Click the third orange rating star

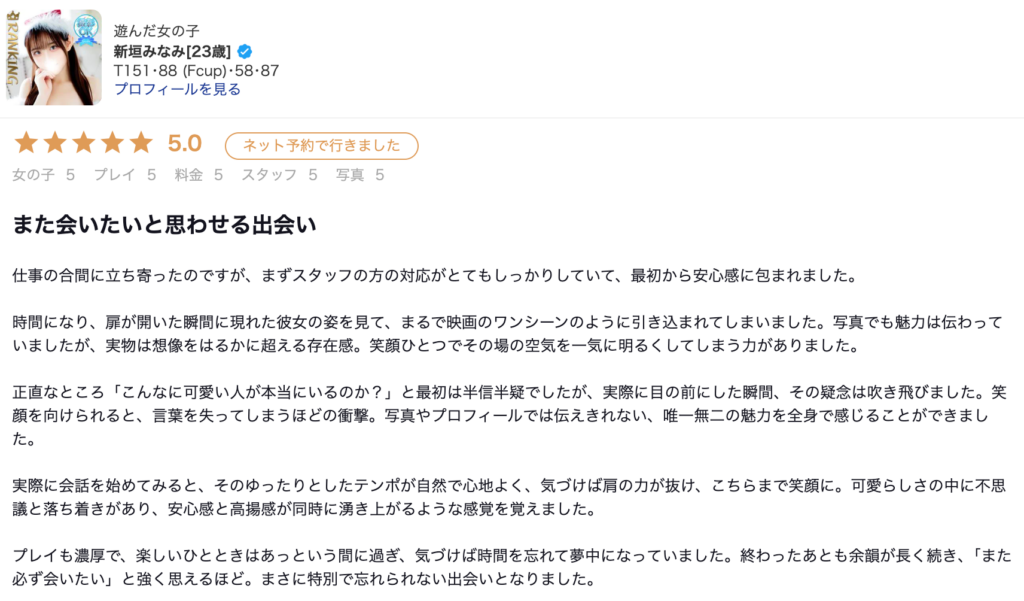coord(83,144)
